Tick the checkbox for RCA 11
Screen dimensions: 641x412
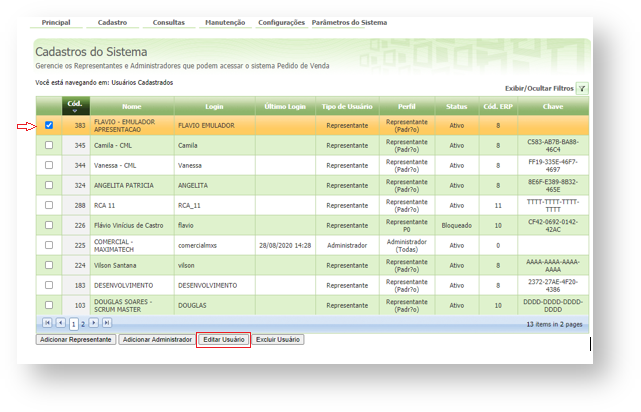click(49, 204)
